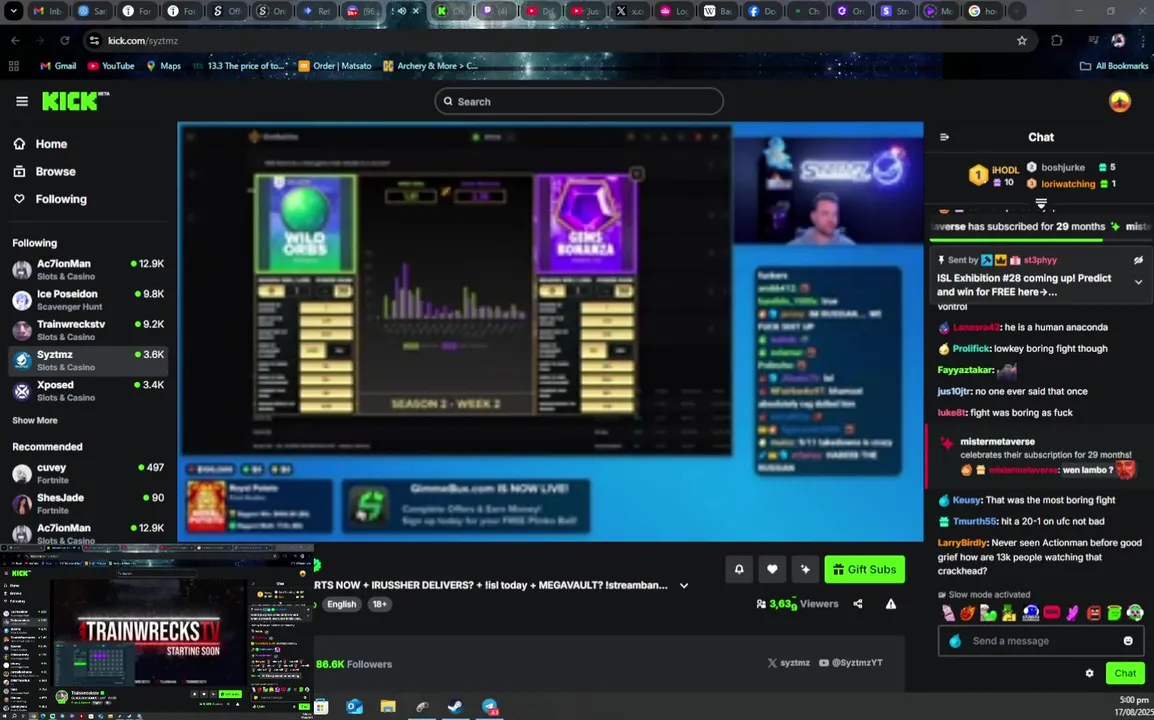Click the KICK logo
1154x720 pixels.
74,101
